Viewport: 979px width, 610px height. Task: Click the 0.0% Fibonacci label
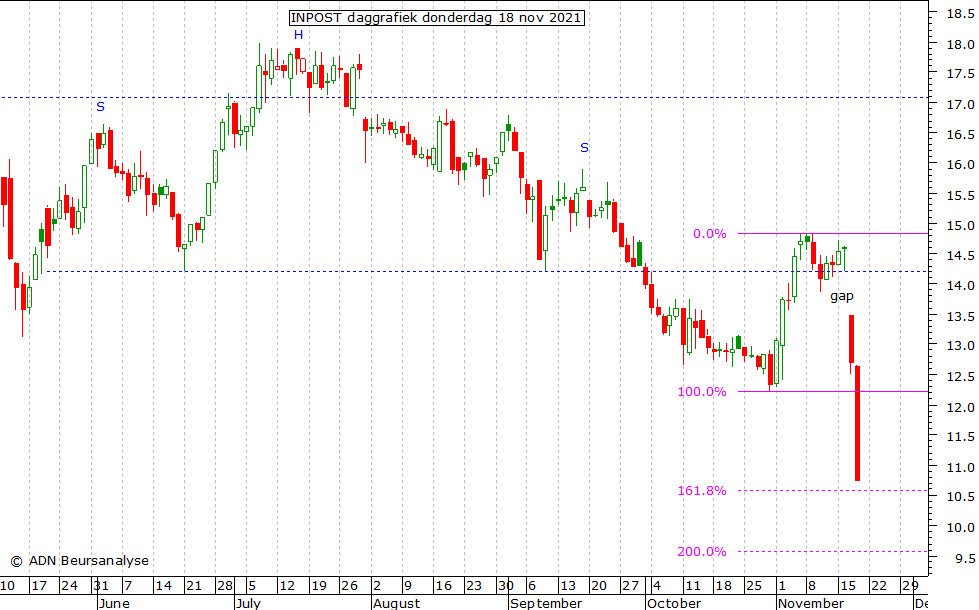click(x=710, y=234)
